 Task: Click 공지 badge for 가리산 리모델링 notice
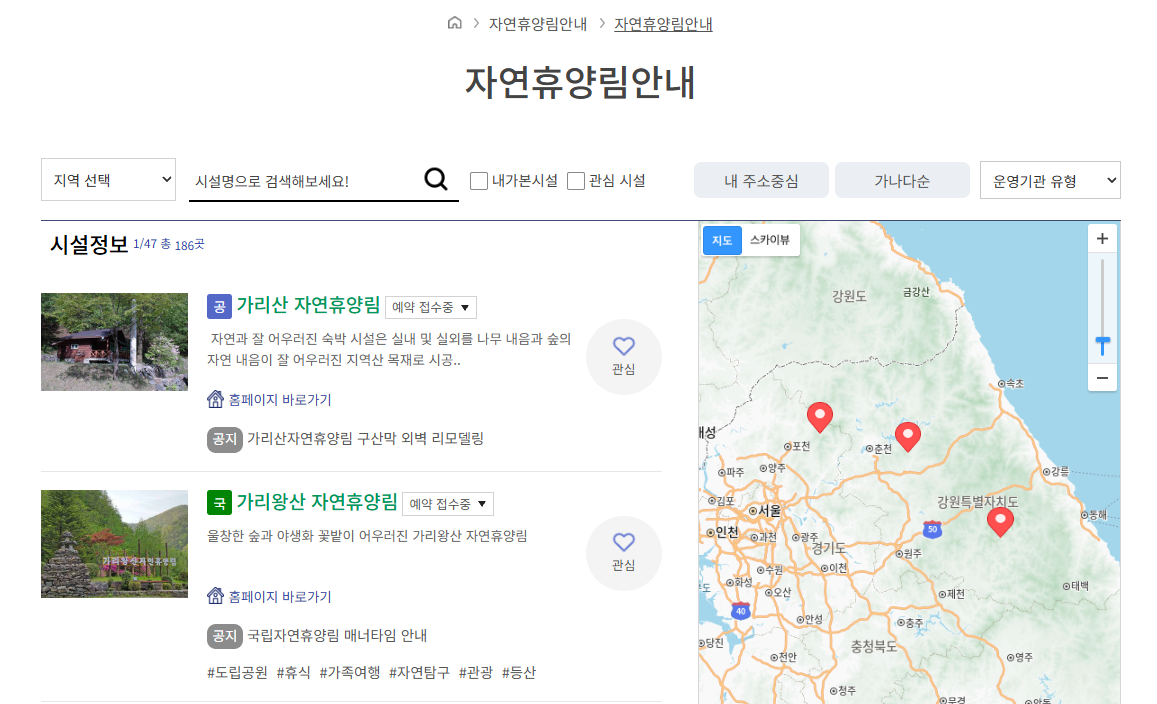point(224,439)
